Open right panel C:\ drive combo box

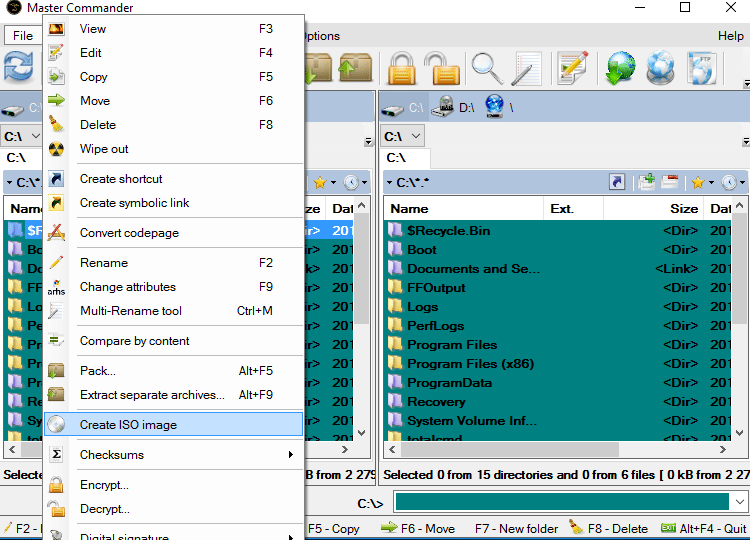coord(403,136)
